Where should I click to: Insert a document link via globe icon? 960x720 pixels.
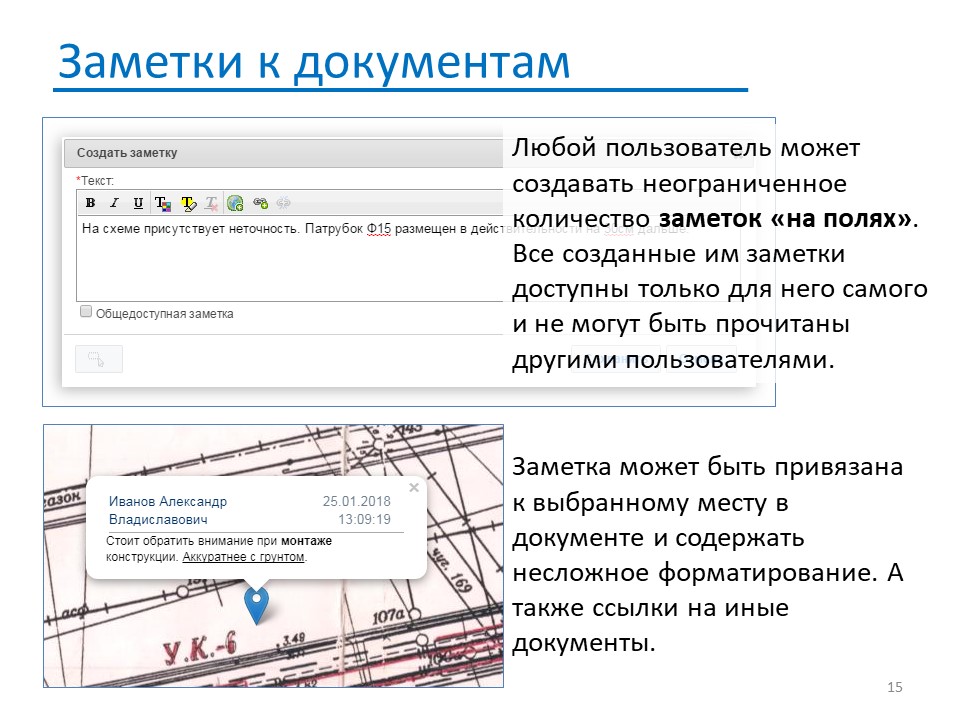pyautogui.click(x=235, y=203)
